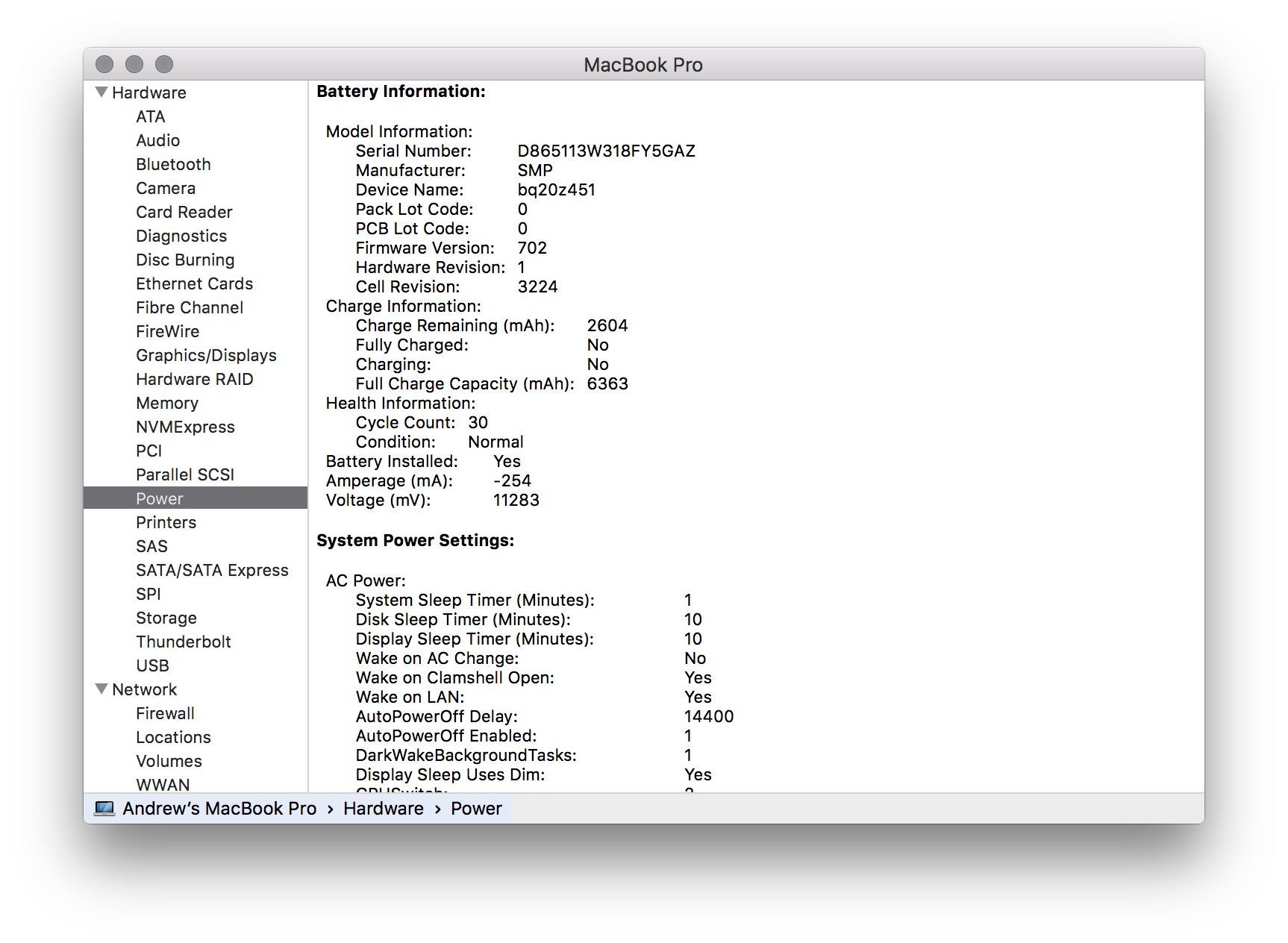Collapse the Hardware section triangle
Screen dimensions: 1288x943
coord(101,92)
